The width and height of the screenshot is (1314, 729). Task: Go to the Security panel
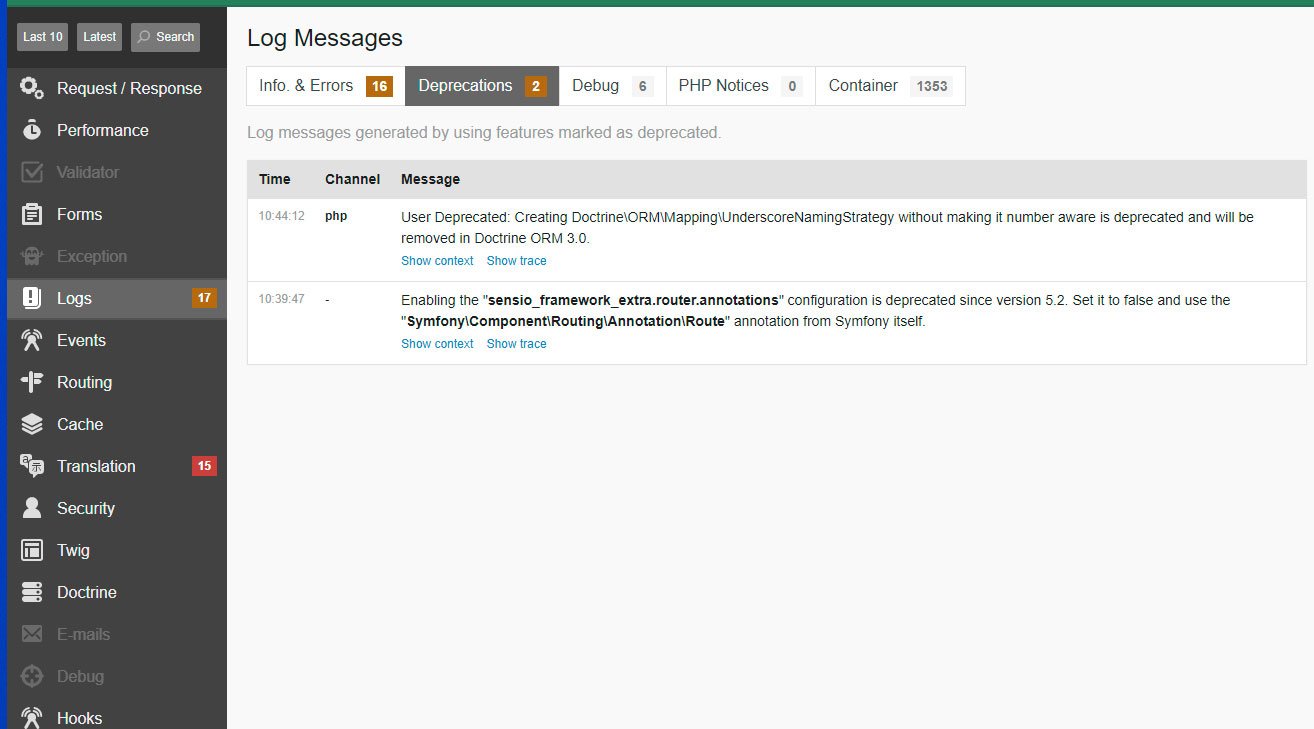(x=117, y=508)
